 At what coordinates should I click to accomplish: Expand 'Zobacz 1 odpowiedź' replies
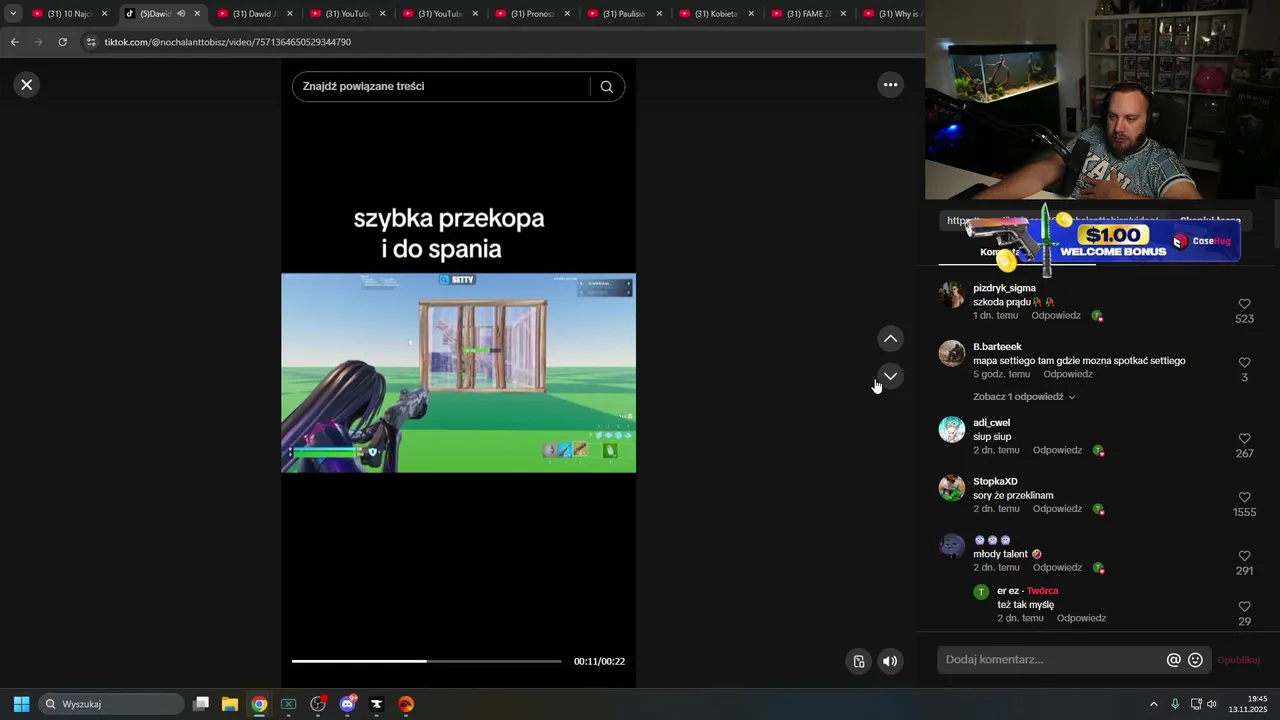1024,397
